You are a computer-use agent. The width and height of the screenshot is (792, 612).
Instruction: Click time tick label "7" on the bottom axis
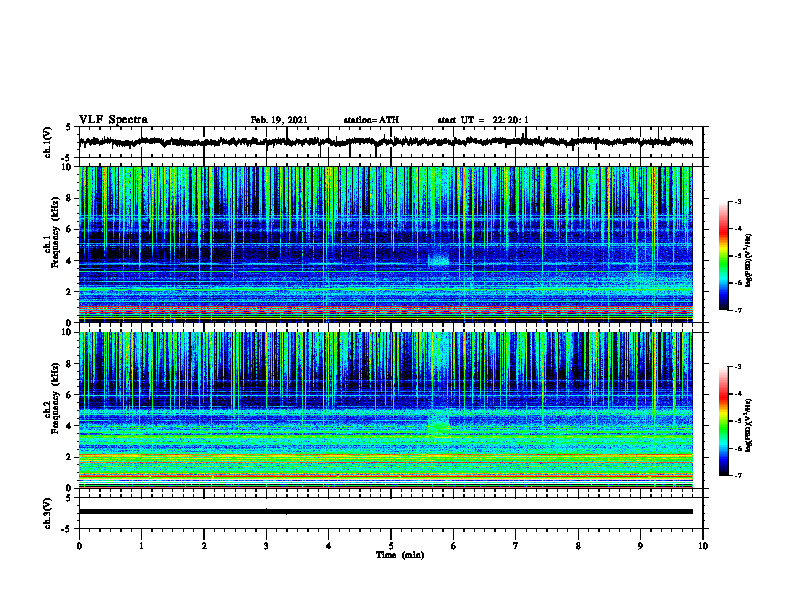[x=516, y=546]
